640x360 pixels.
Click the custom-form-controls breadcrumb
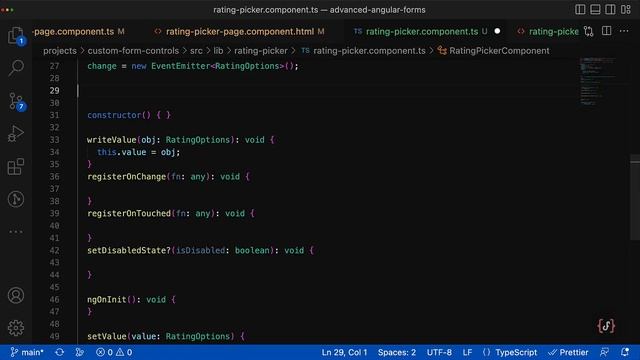point(133,51)
